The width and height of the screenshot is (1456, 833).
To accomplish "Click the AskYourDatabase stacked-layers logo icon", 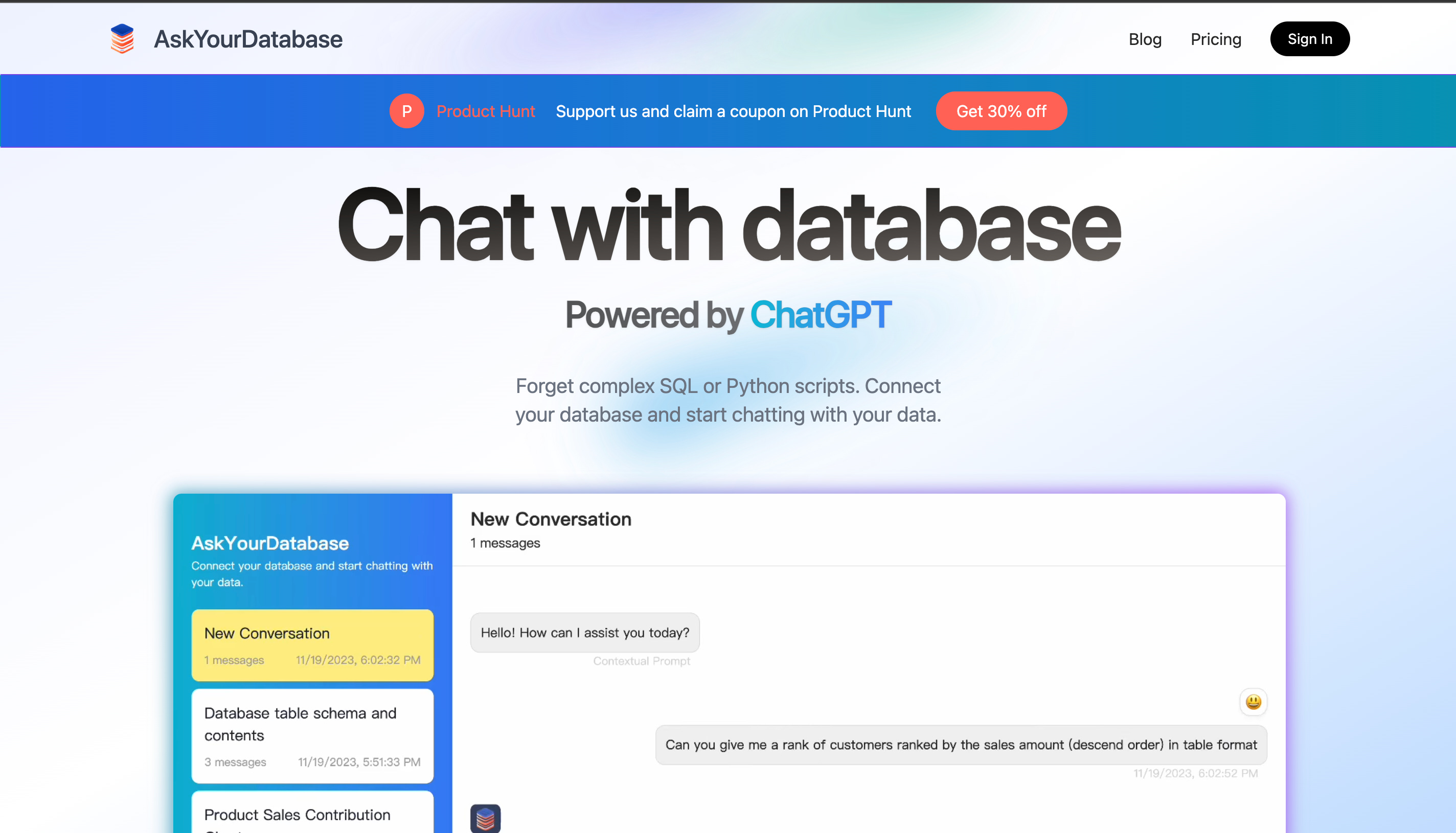I will click(122, 38).
